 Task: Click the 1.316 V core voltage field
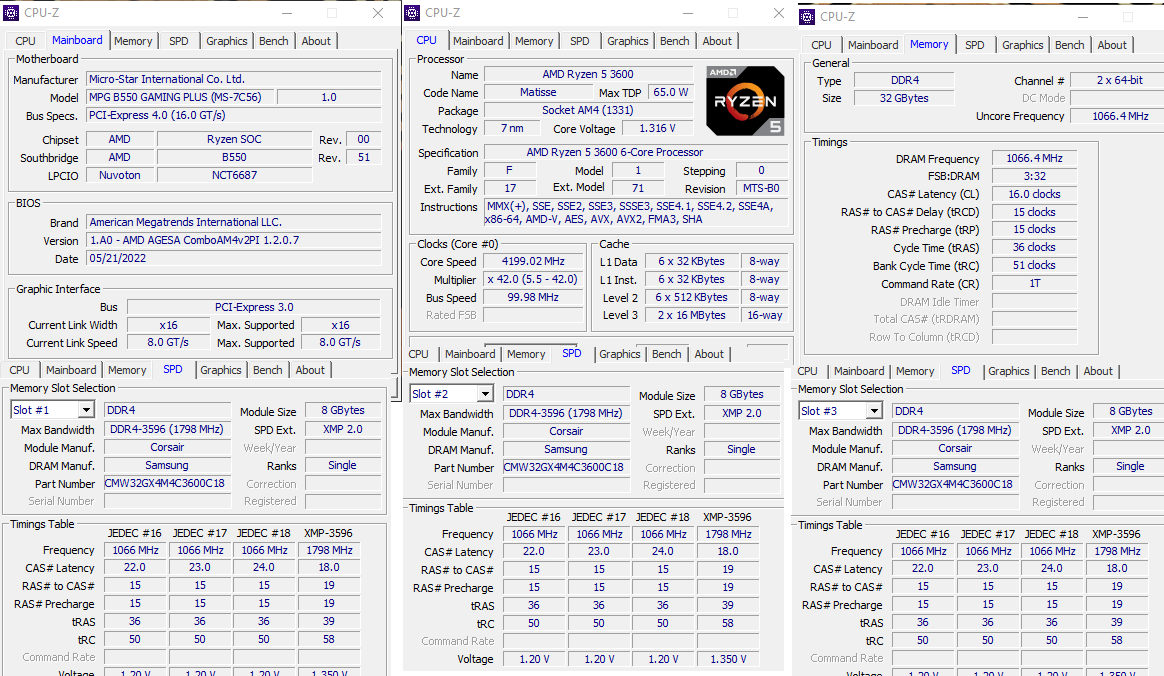point(657,128)
